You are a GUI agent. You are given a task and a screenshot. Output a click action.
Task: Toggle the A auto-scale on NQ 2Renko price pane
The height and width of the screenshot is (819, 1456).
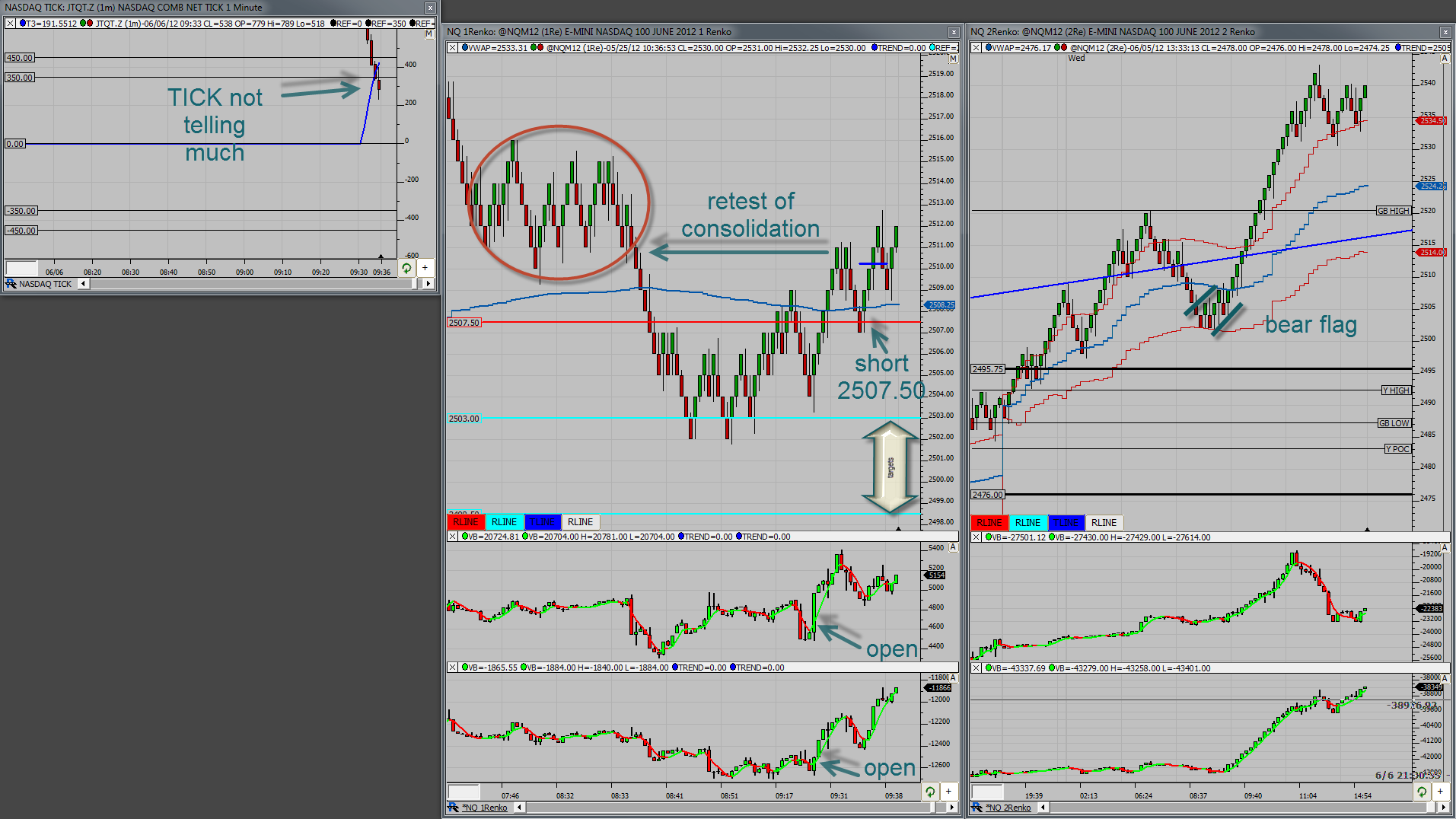tap(1445, 59)
